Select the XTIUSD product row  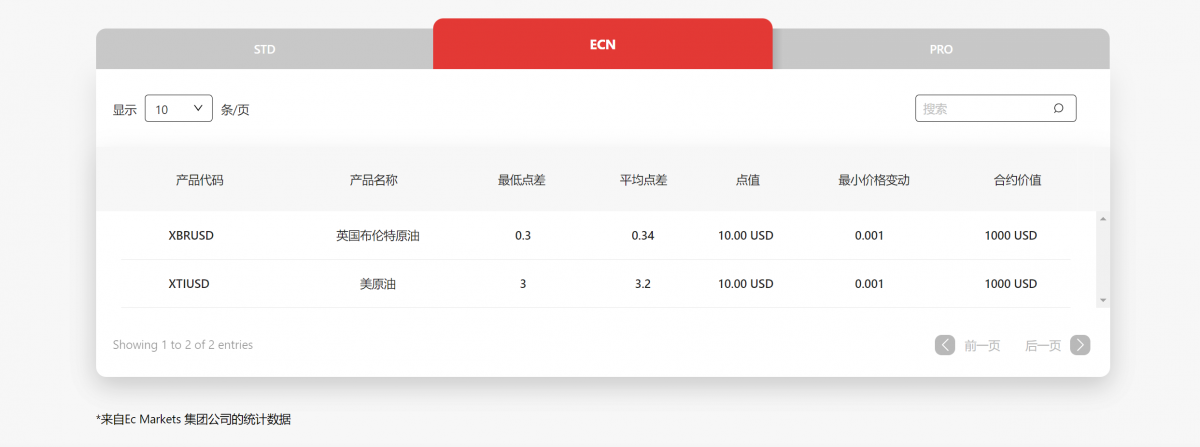pyautogui.click(x=189, y=284)
